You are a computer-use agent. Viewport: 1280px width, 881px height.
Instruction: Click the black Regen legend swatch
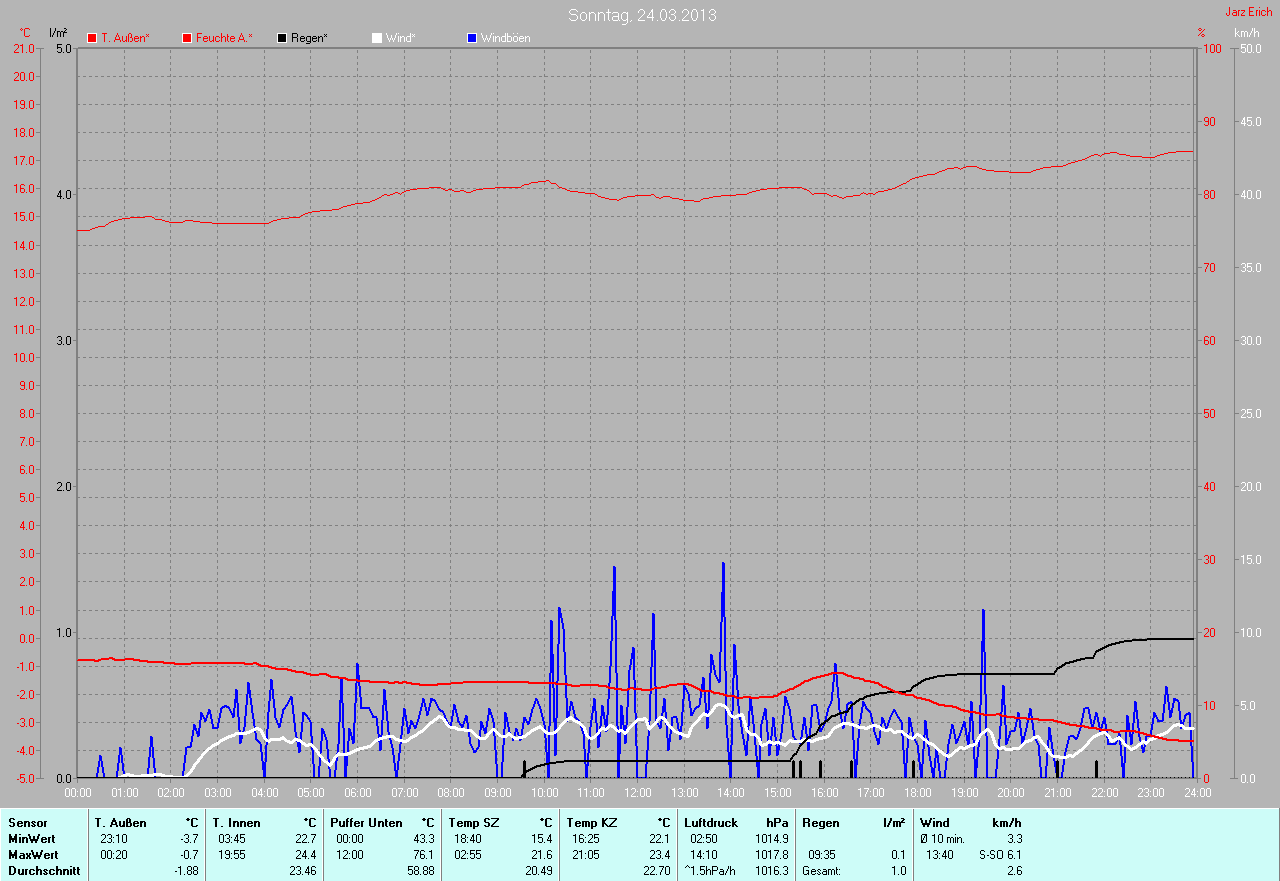click(282, 38)
